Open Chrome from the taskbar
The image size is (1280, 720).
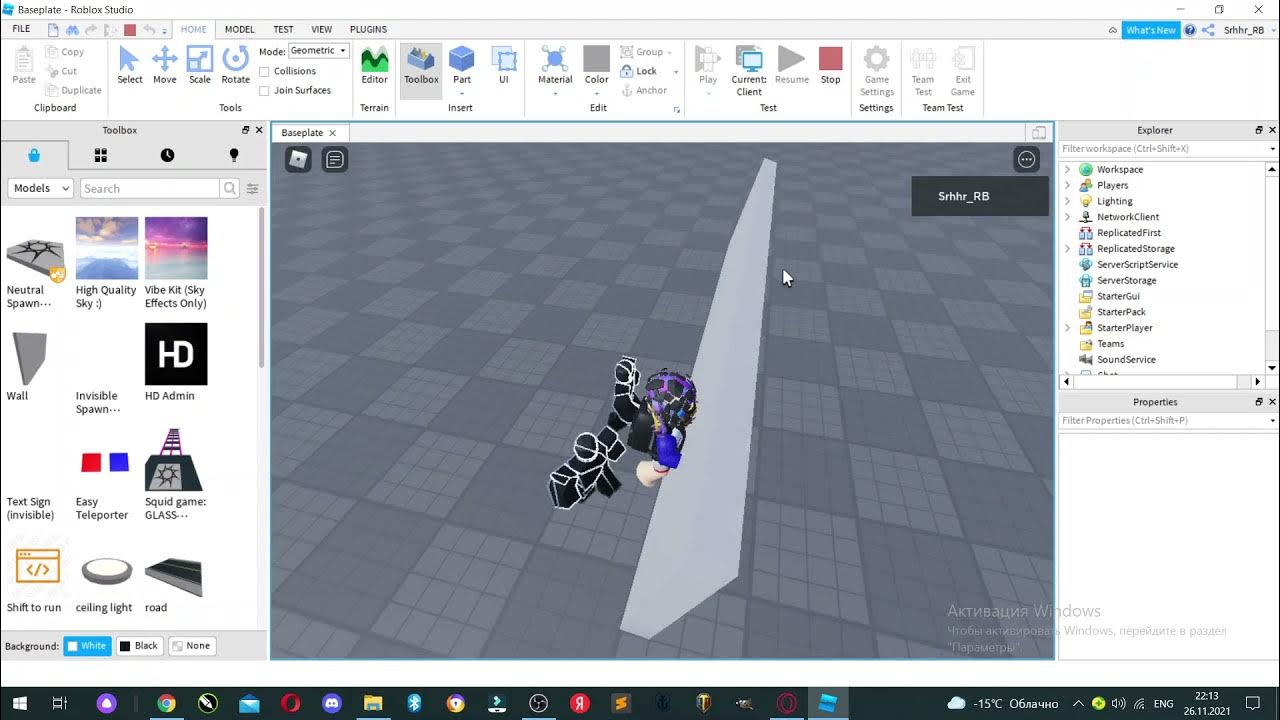(166, 703)
